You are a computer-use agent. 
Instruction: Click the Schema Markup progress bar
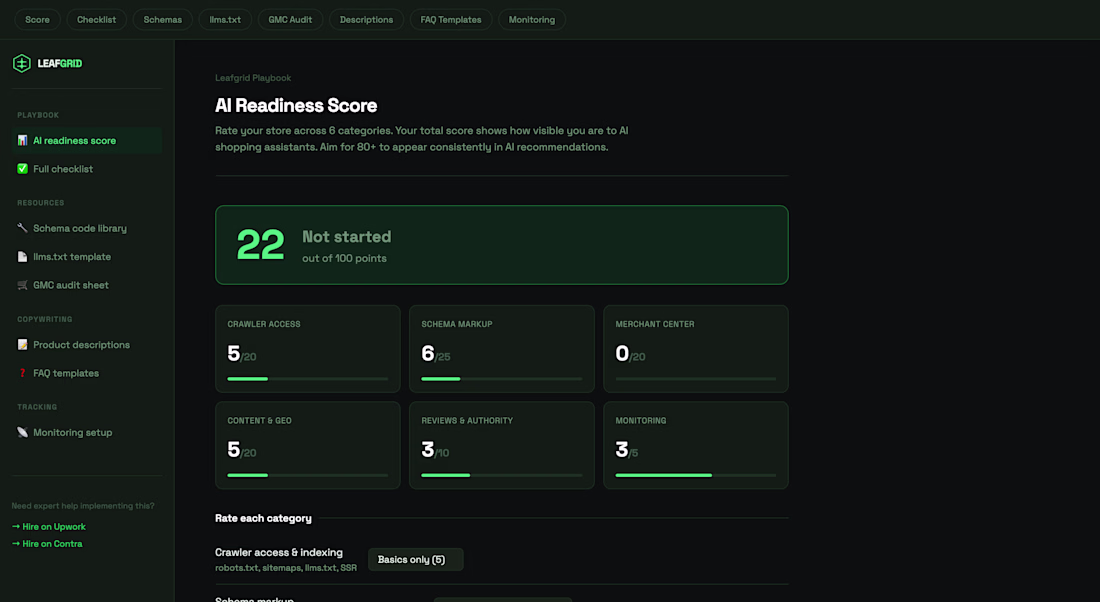click(502, 379)
